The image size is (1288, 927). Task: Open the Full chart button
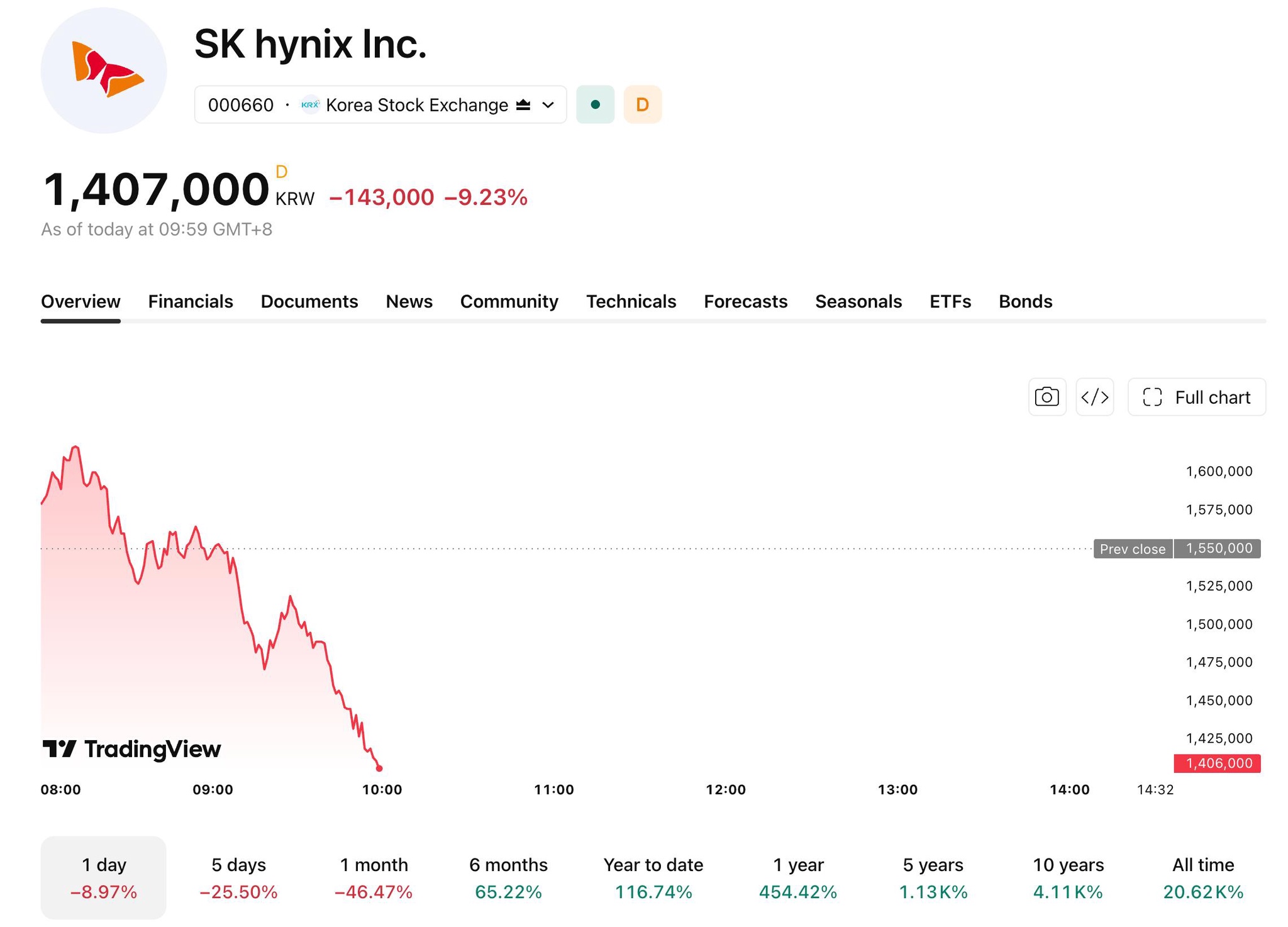1196,397
